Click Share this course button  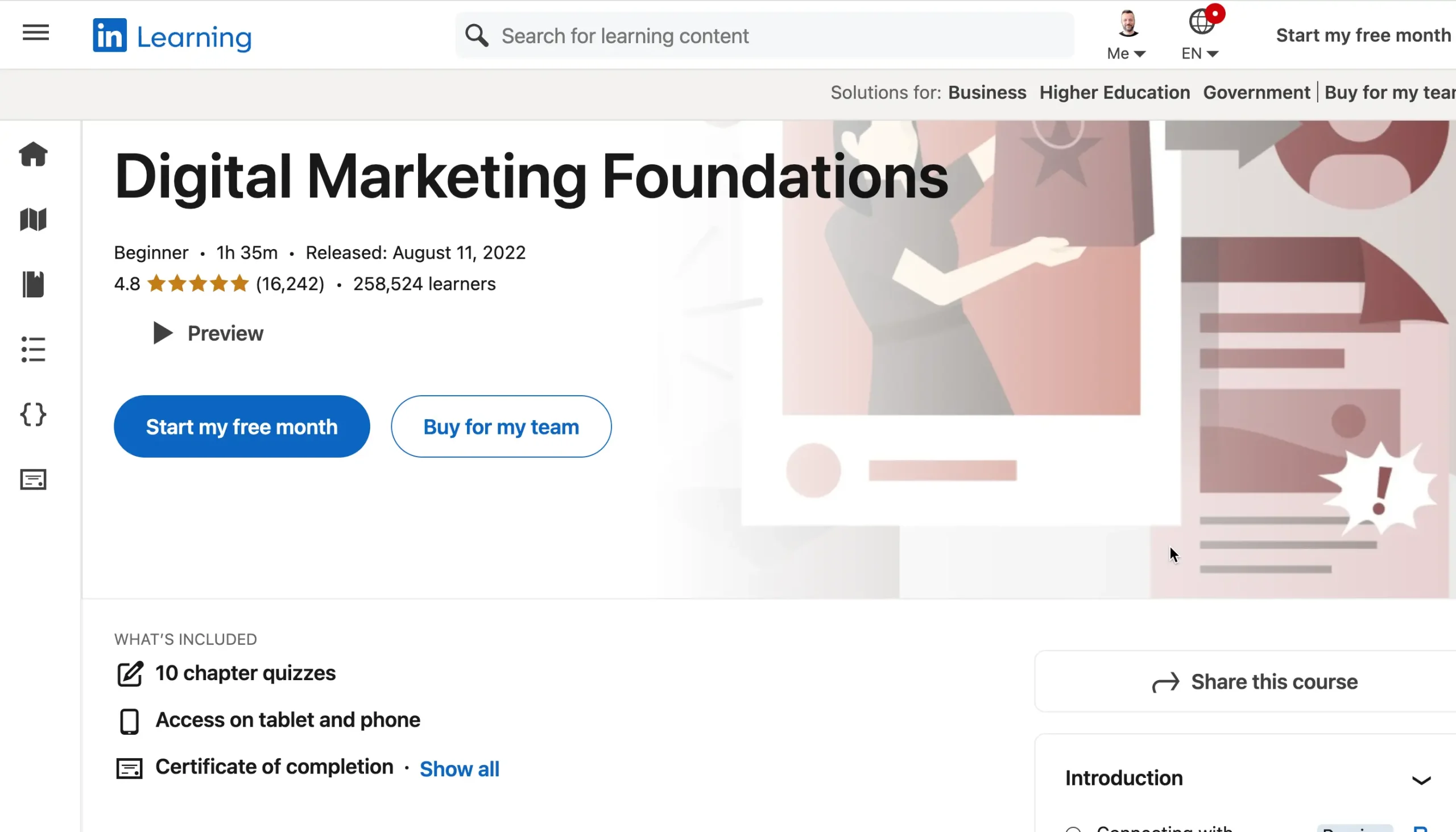1255,682
